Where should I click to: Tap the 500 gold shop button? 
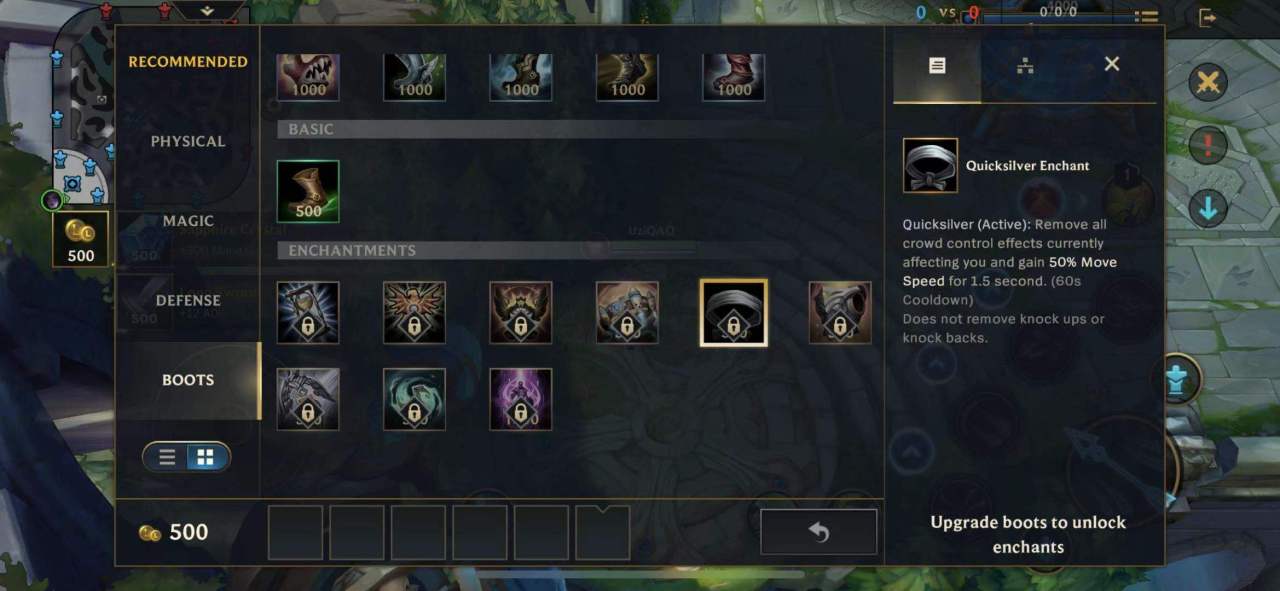point(81,238)
